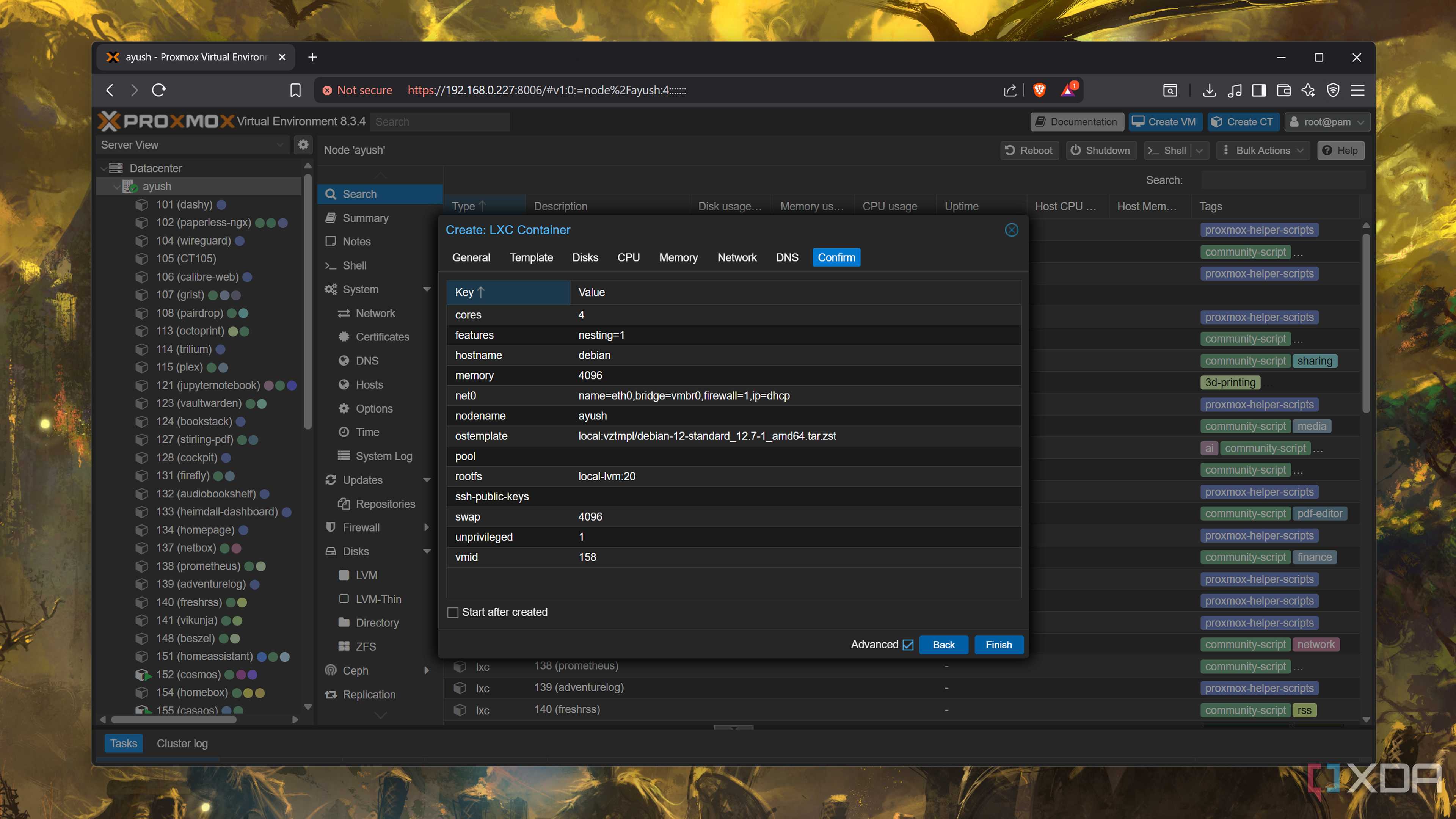Switch to the DNS wizard tab

(787, 258)
